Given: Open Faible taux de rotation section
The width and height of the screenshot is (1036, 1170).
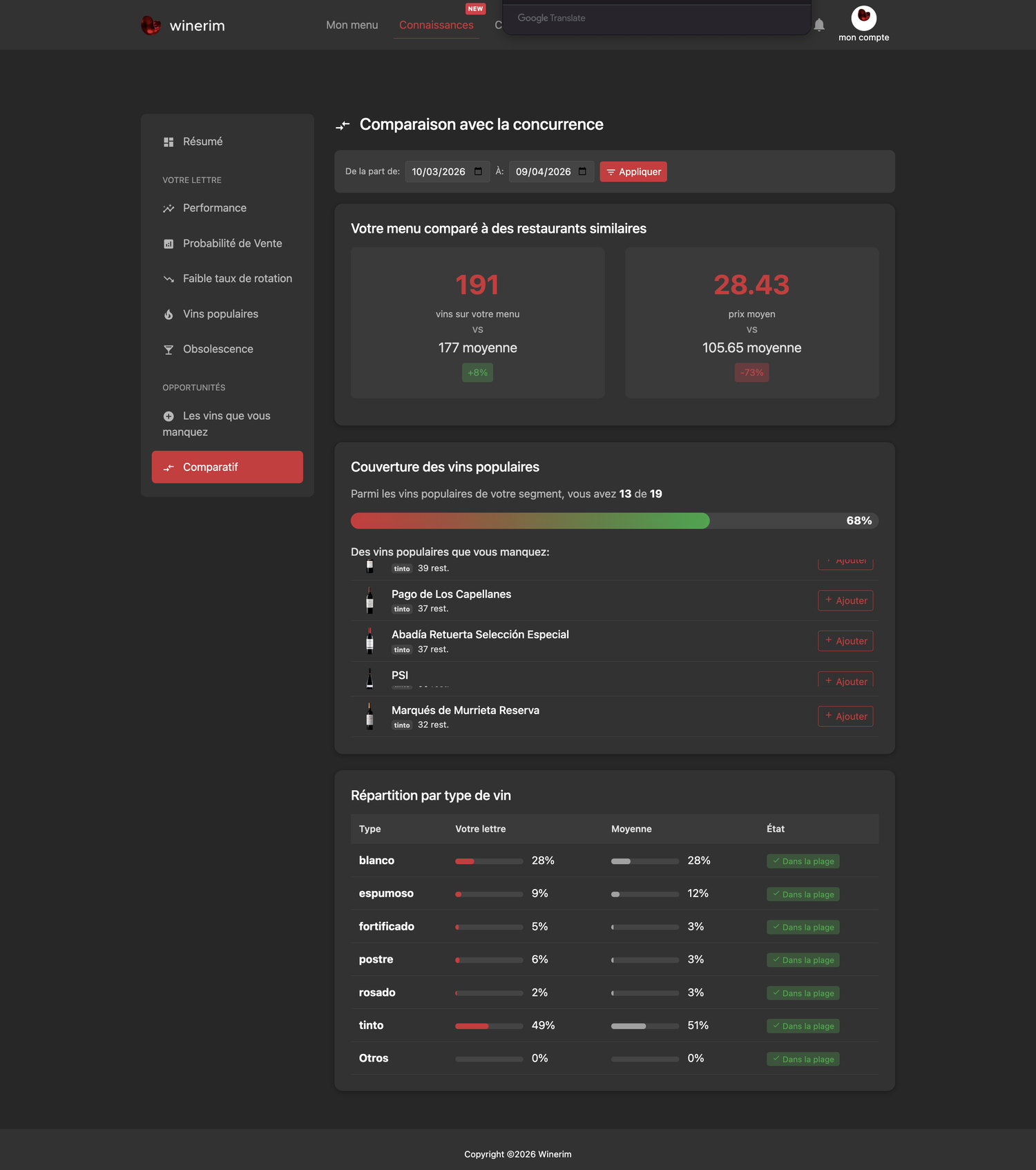Looking at the screenshot, I should 227,278.
